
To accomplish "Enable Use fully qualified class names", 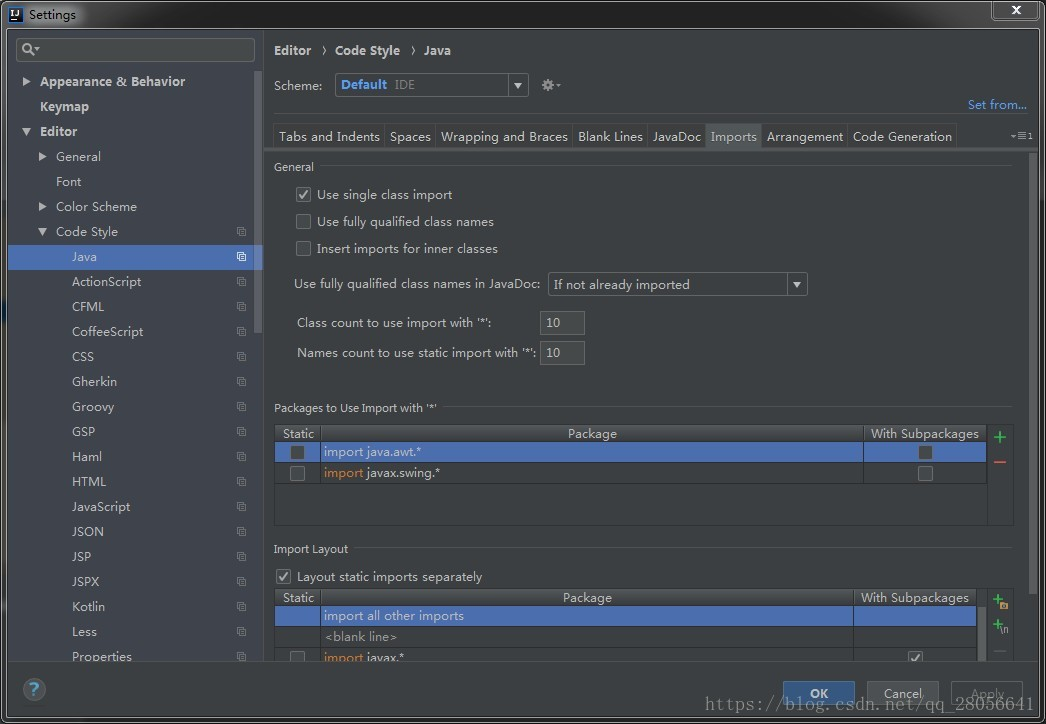I will 304,222.
